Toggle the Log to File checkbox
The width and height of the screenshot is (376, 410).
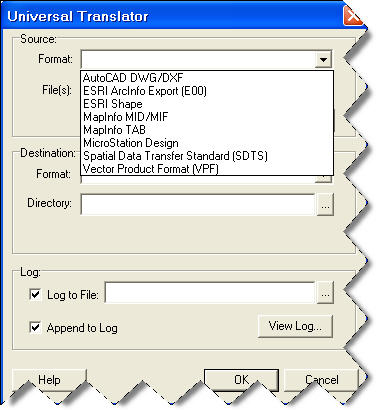click(35, 294)
